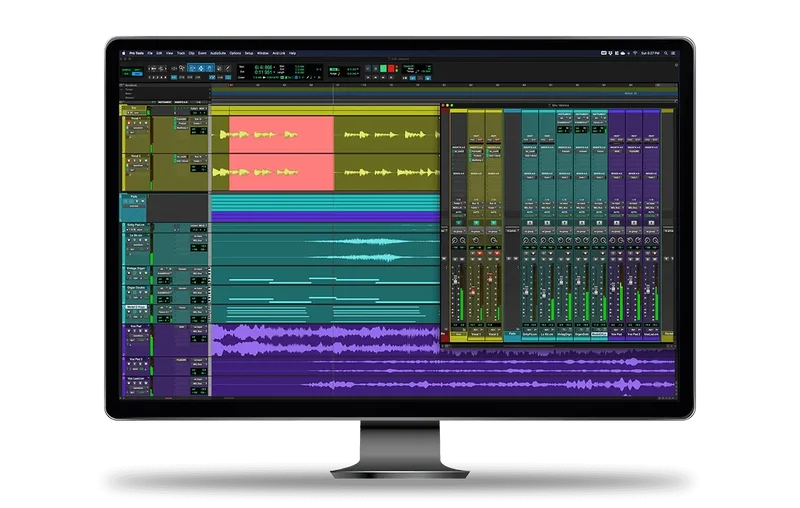This screenshot has width=800, height=508.
Task: Click the Fast Forward transport button
Action: [x=383, y=78]
